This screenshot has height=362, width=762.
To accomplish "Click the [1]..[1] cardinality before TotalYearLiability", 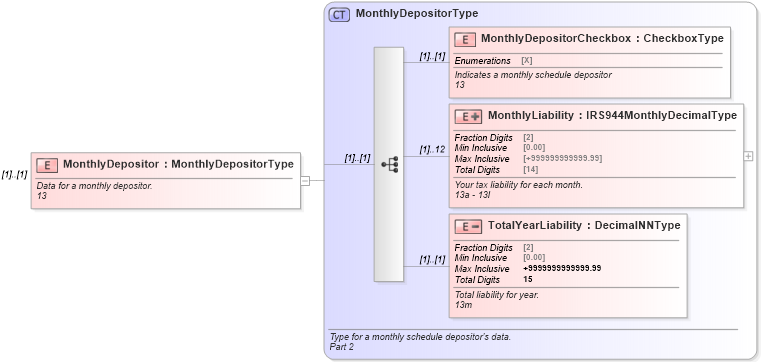I will click(x=433, y=260).
